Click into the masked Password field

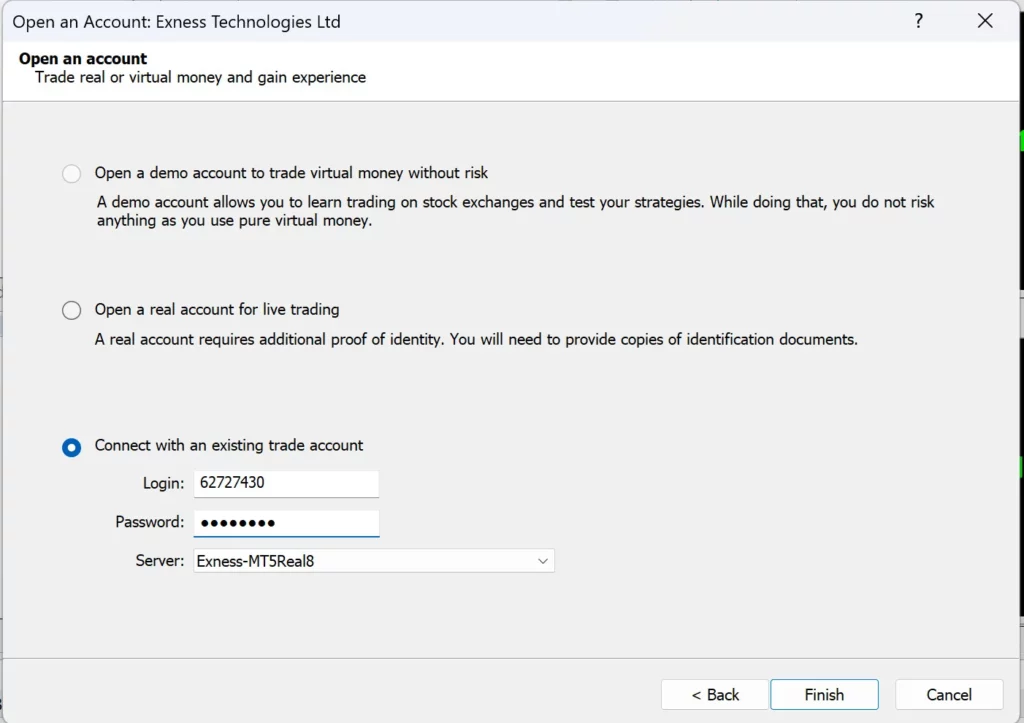point(286,523)
